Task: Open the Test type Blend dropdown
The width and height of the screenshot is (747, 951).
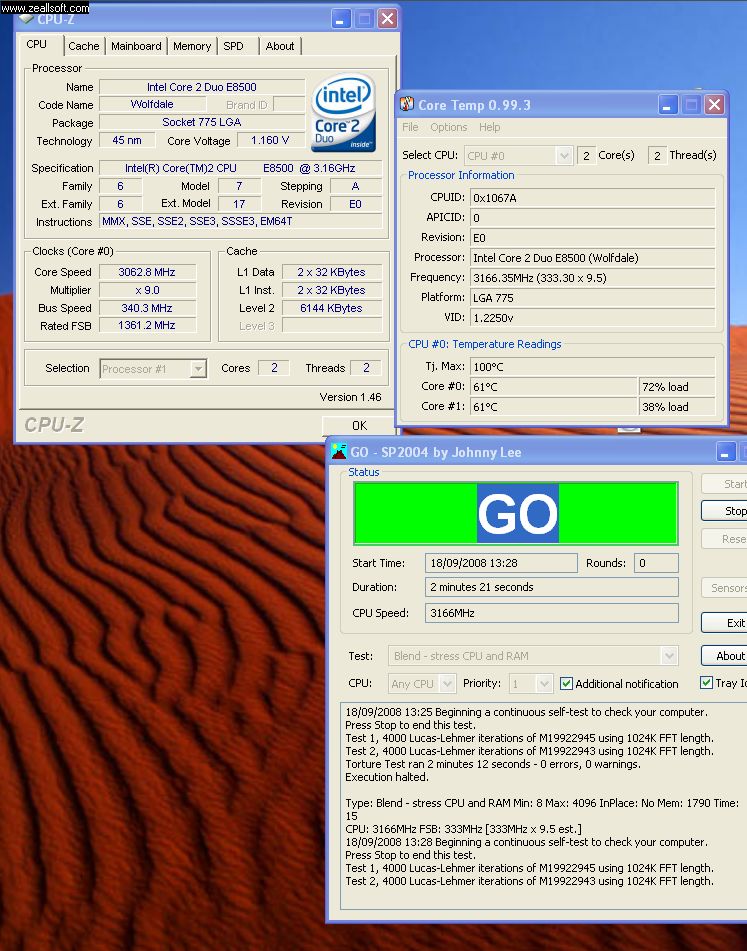Action: click(669, 656)
